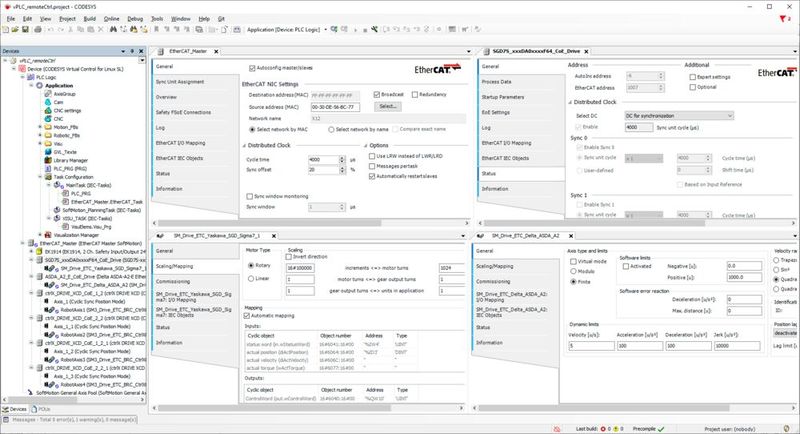This screenshot has width=800, height=434.
Task: Click the Devices tree horizontal scrollbar
Action: click(x=74, y=400)
